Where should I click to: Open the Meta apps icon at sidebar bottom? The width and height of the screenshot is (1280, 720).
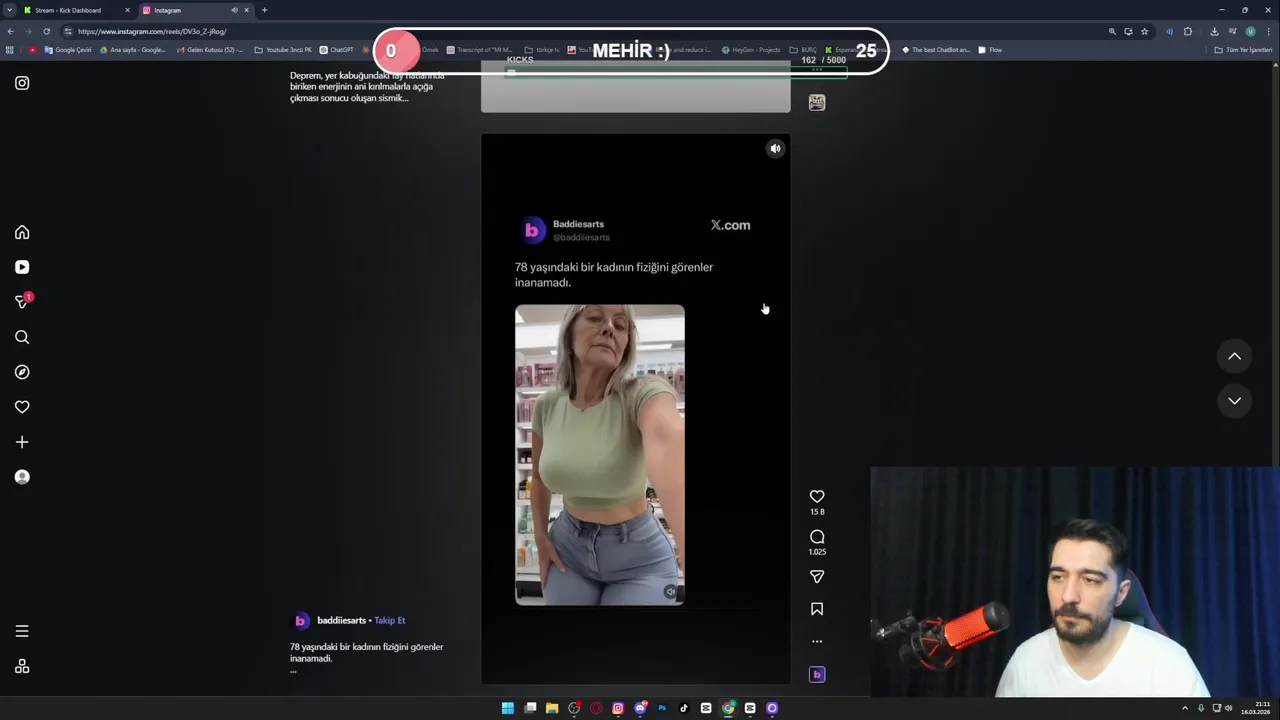[22, 666]
